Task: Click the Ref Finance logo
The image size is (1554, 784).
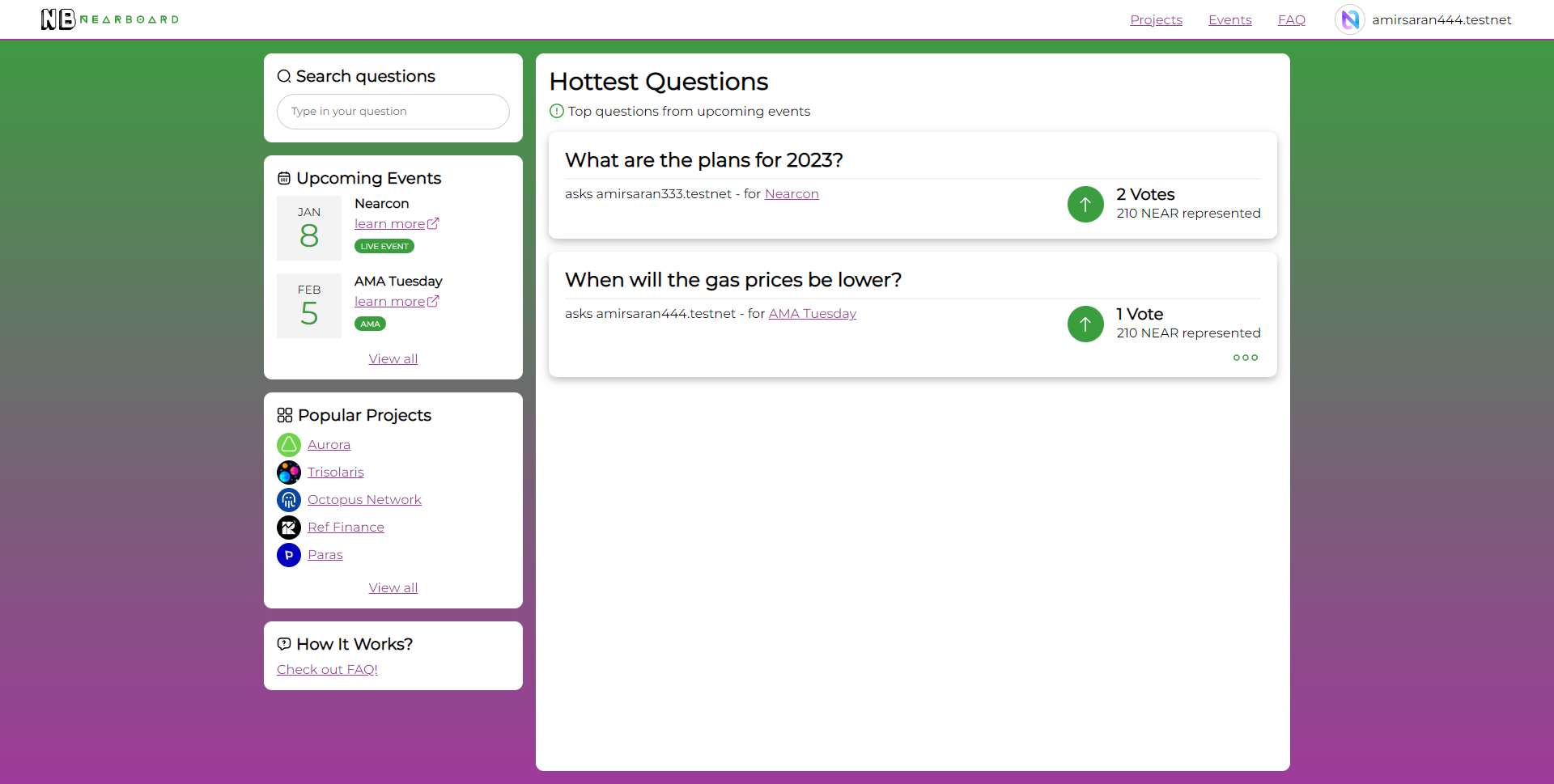Action: tap(289, 528)
